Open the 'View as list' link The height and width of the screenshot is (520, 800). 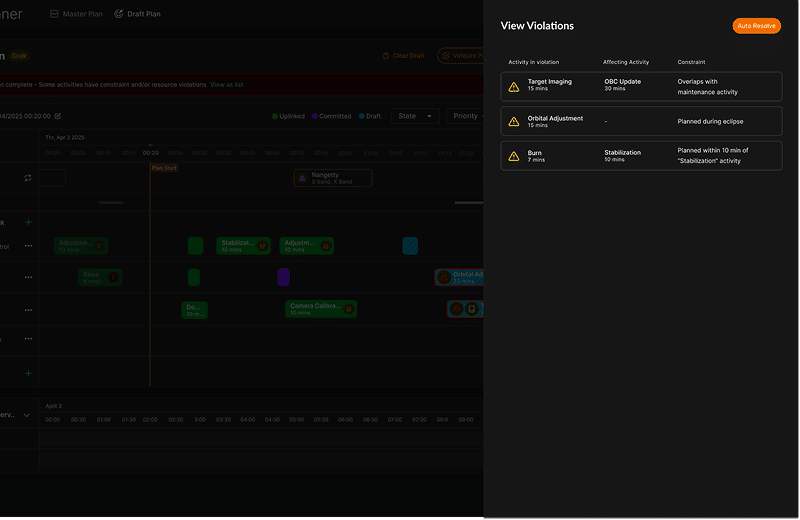click(227, 85)
